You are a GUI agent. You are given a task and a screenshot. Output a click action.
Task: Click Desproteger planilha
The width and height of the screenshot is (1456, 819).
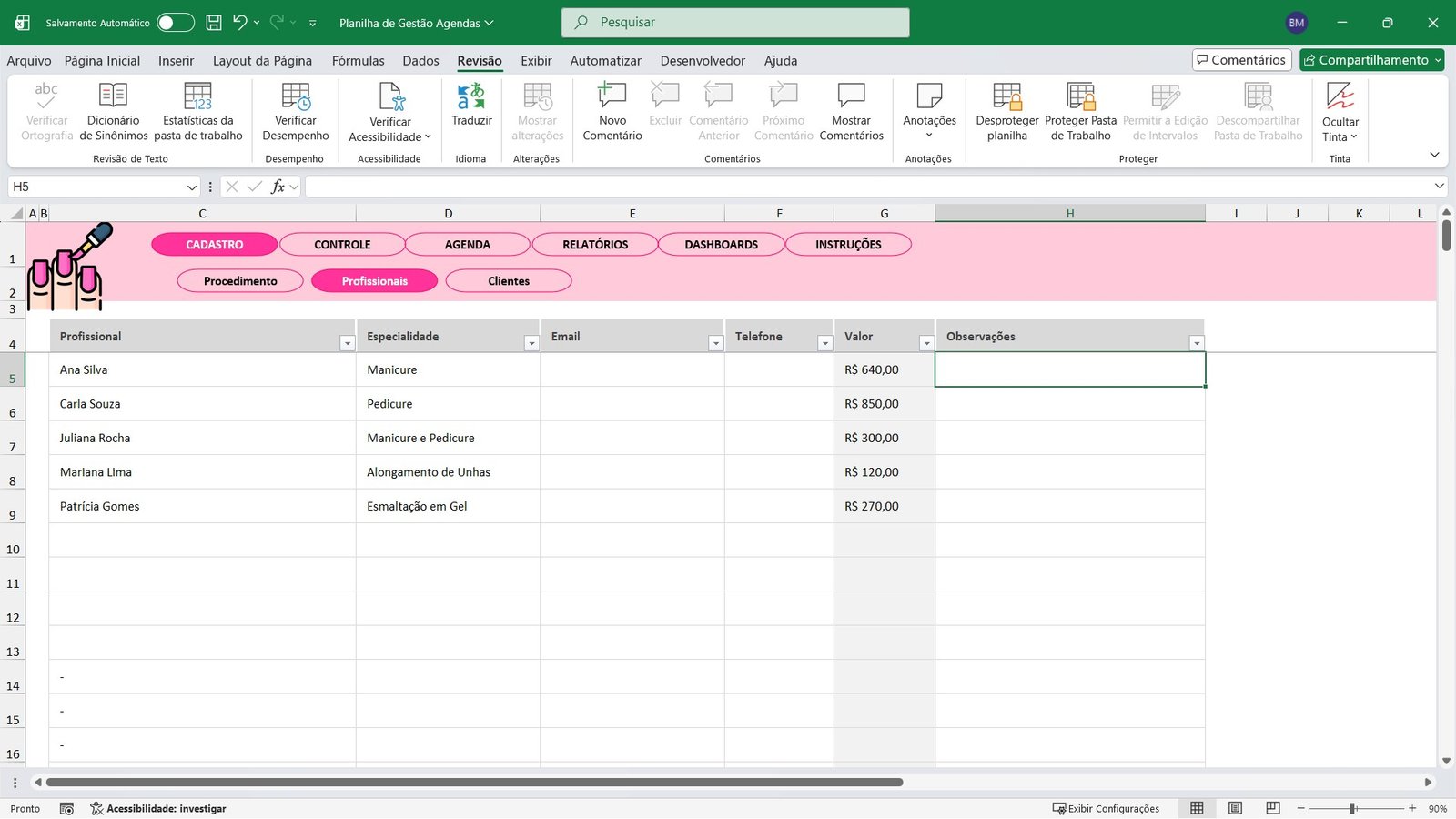pos(1006,111)
